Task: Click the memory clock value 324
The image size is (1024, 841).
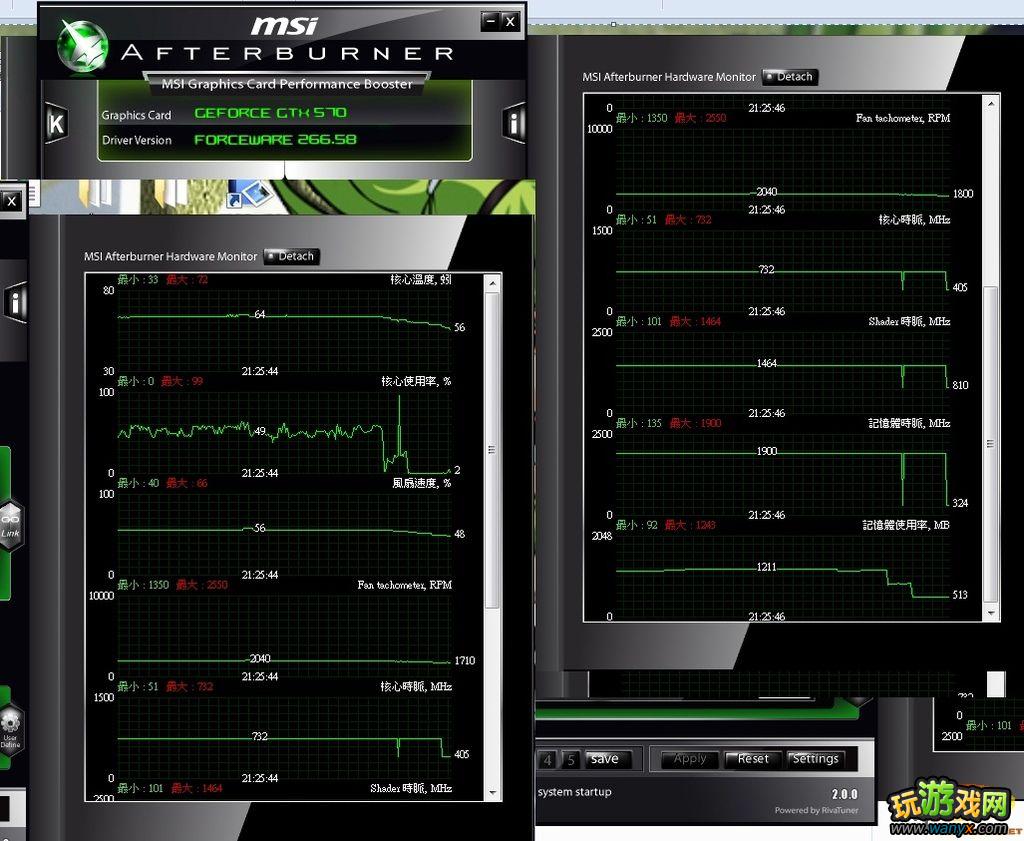Action: [x=960, y=503]
